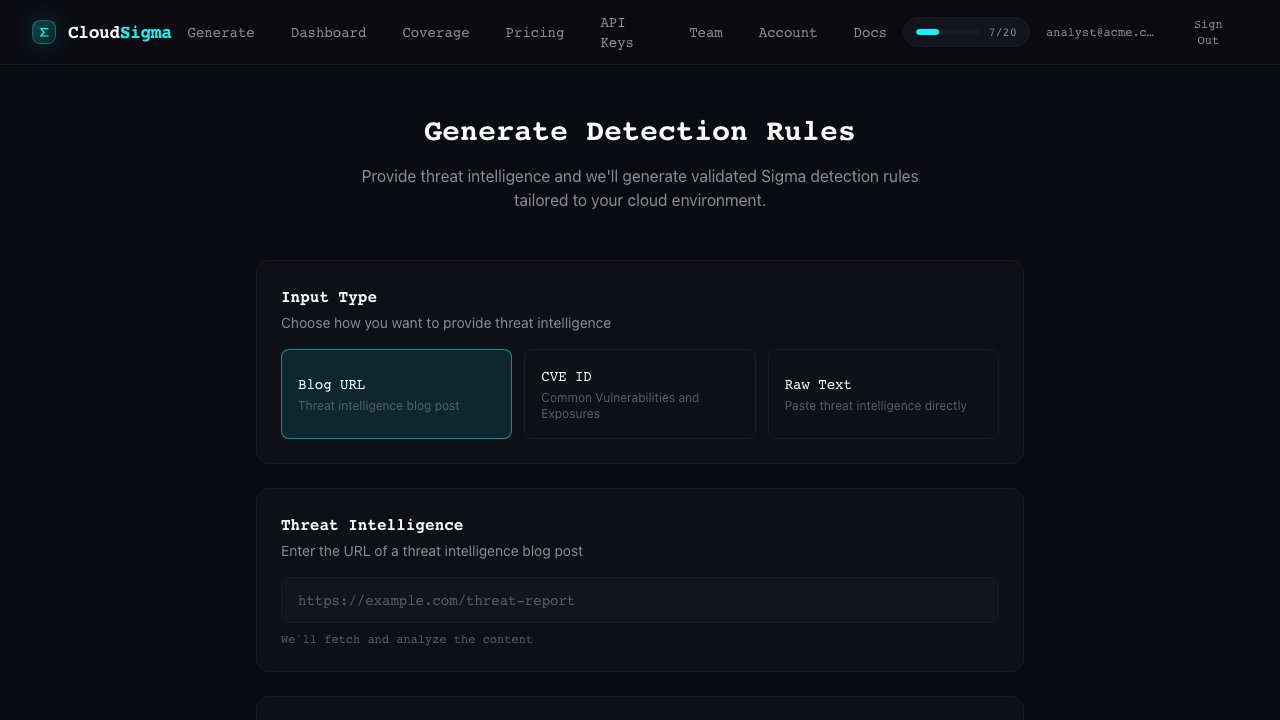Visit the Account page

coord(787,32)
